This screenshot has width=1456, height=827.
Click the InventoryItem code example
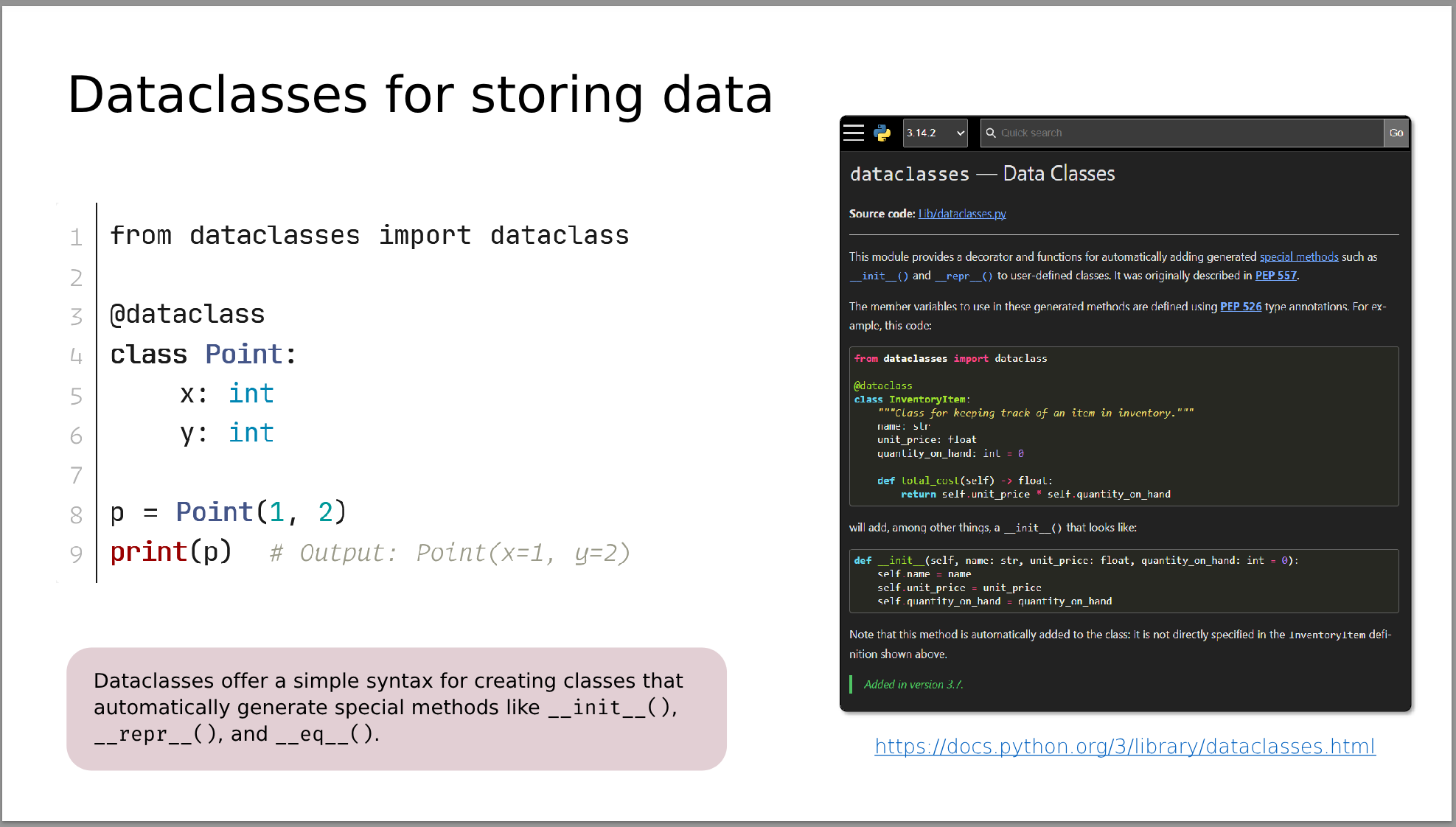coord(1123,426)
